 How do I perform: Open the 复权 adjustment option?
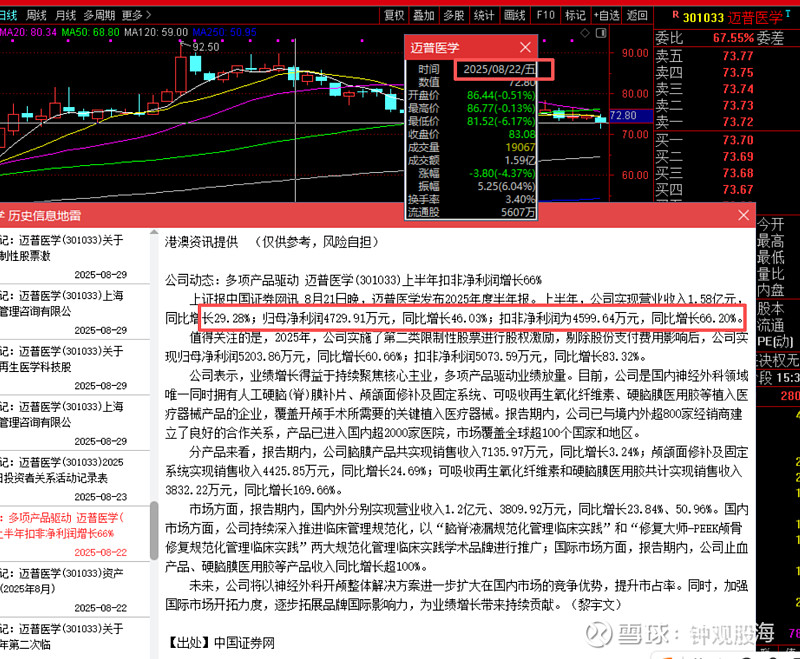(x=394, y=15)
